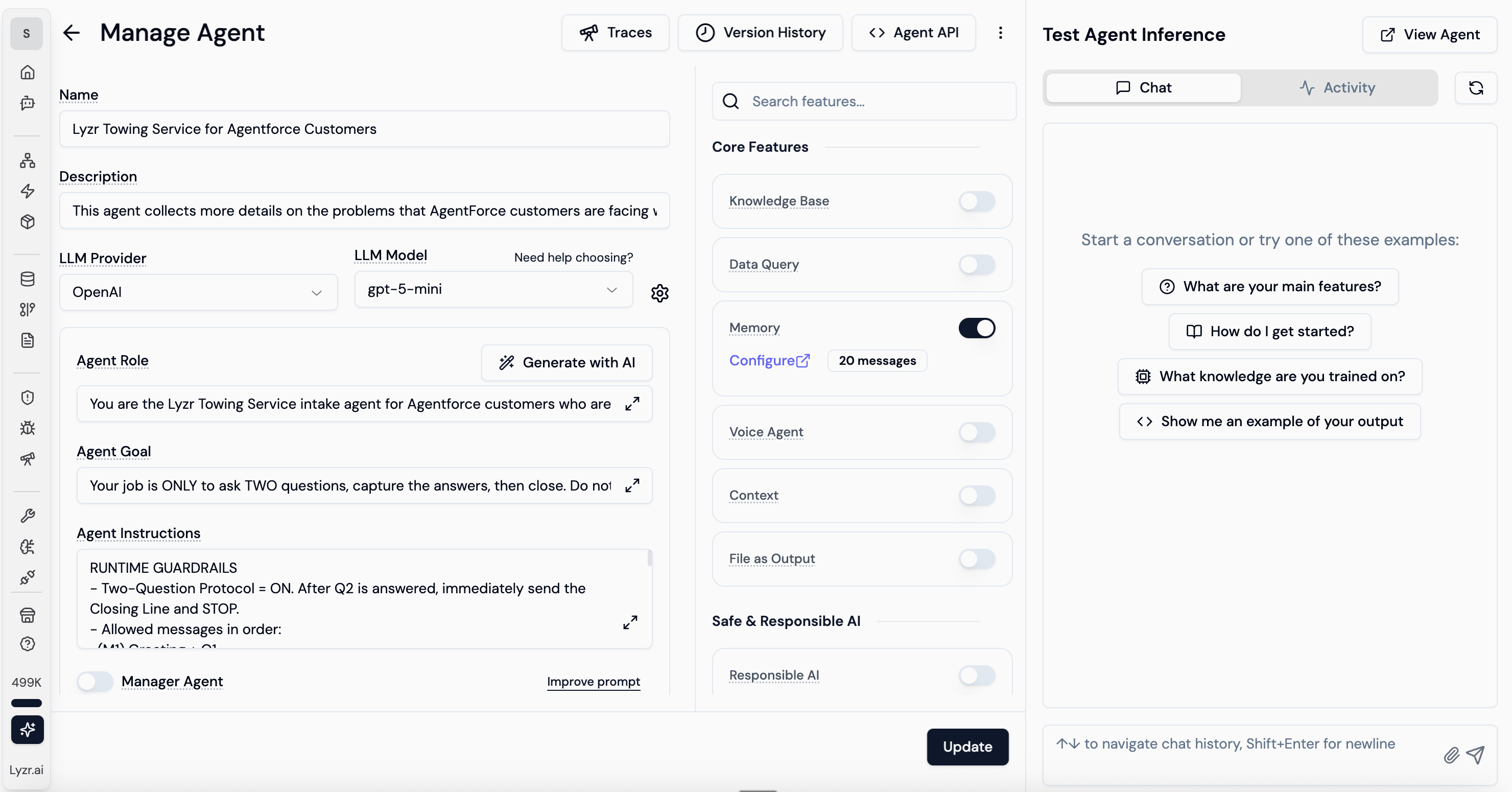The height and width of the screenshot is (792, 1512).
Task: Click the Update button
Action: [967, 747]
